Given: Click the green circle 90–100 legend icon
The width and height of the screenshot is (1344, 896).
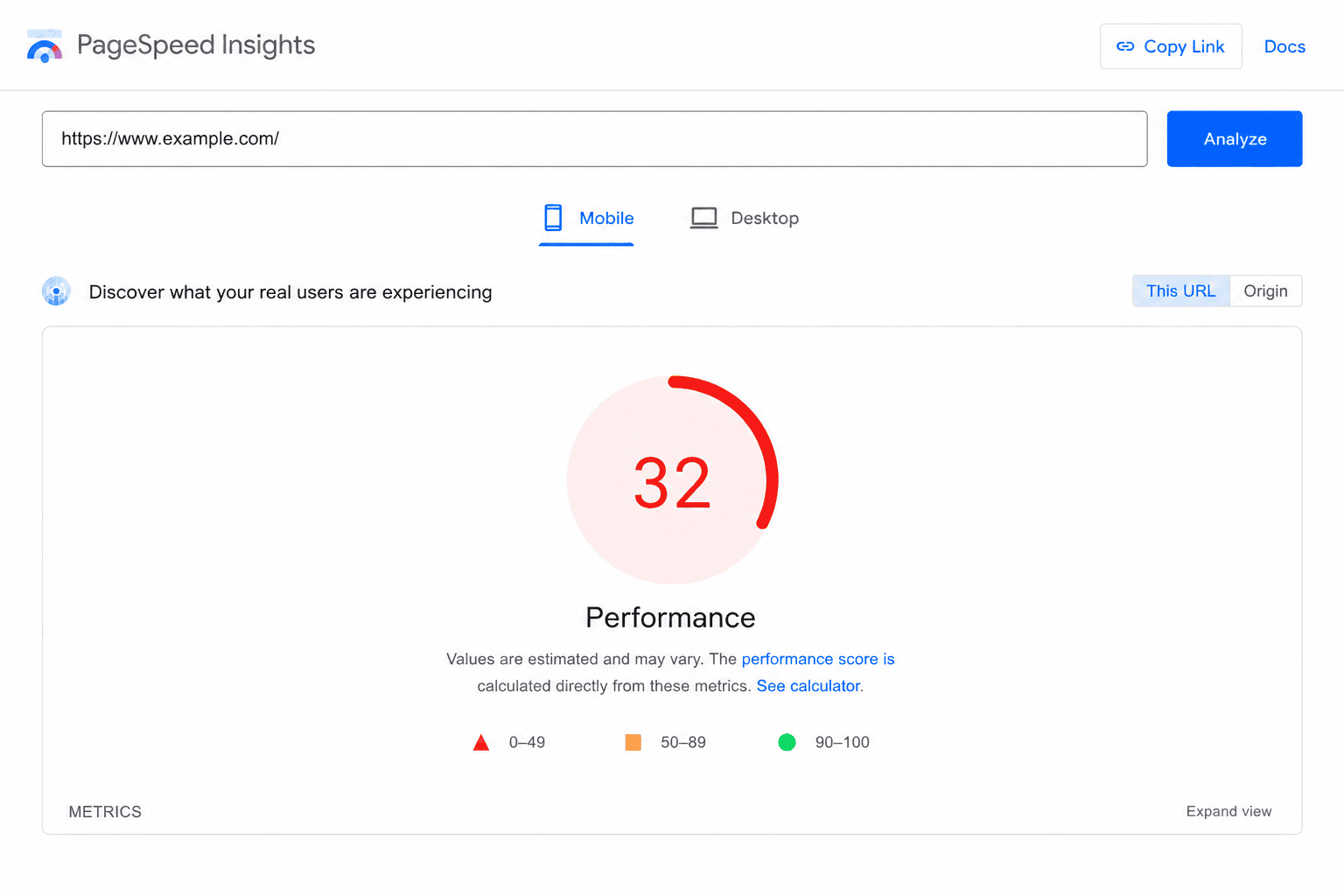Looking at the screenshot, I should [x=787, y=743].
